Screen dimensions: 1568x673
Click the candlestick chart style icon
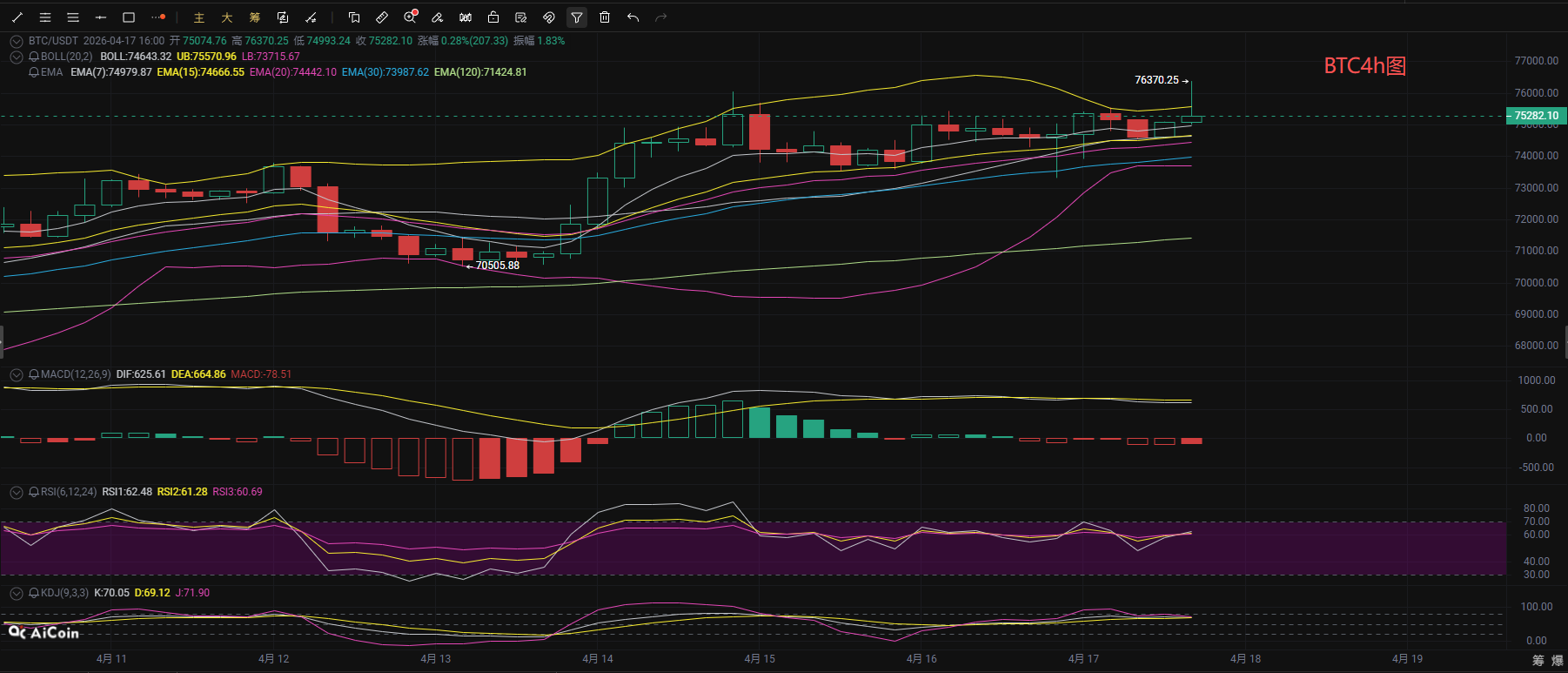[466, 17]
